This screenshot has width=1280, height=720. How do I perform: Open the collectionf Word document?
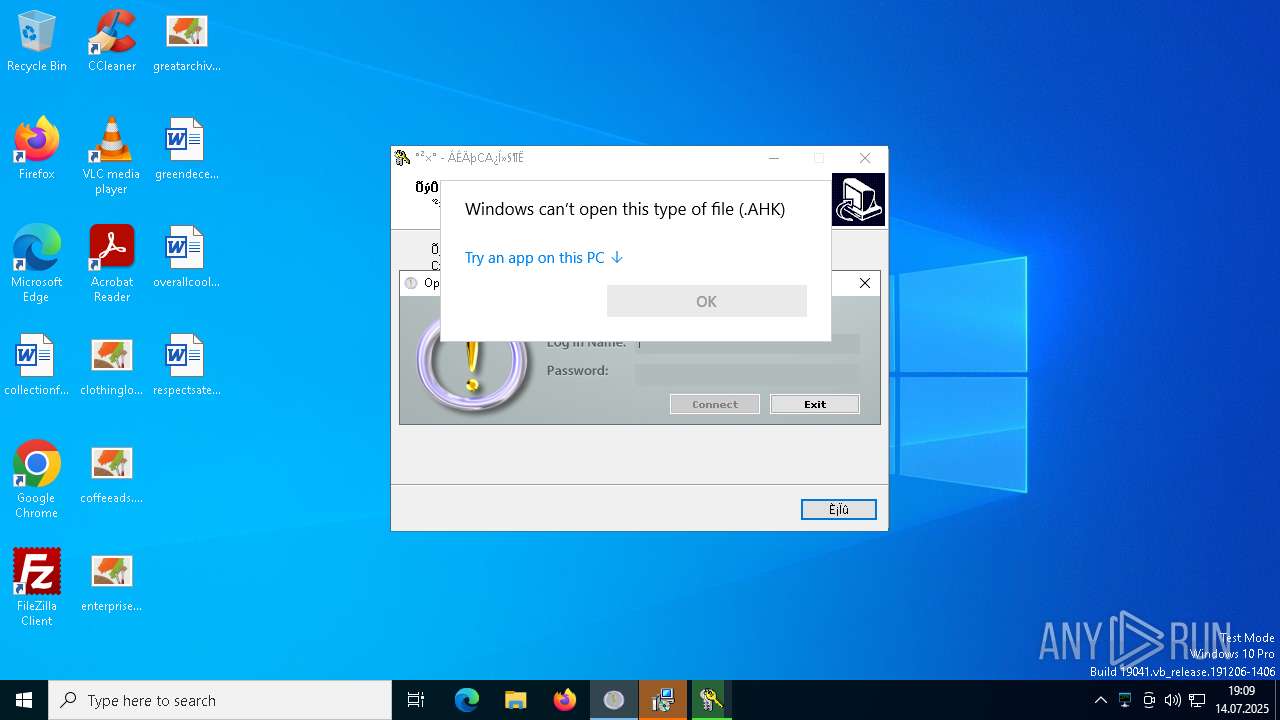click(x=37, y=366)
